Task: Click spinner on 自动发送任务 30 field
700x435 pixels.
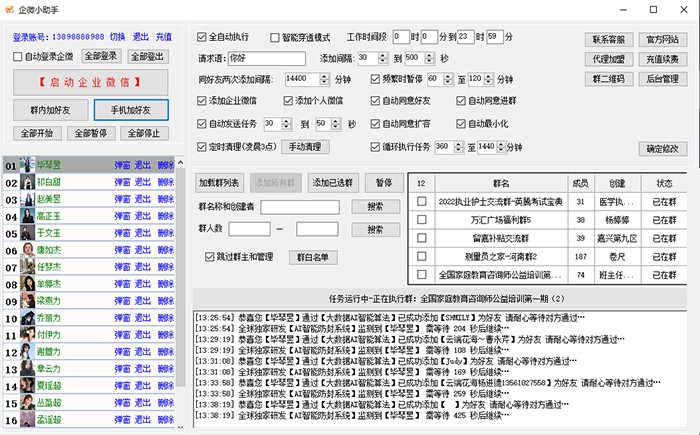Action: click(287, 124)
